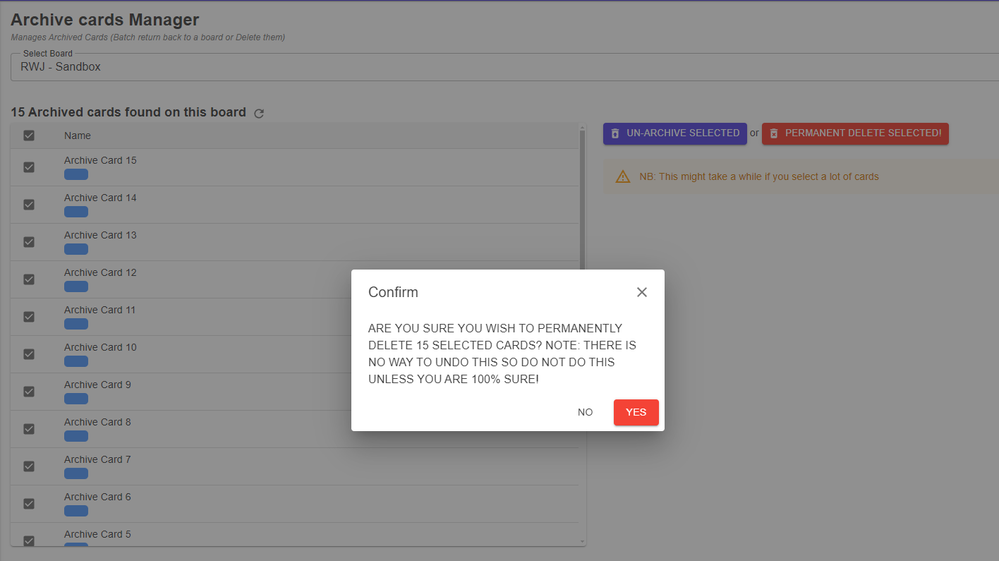Screen dimensions: 999x561
Task: Click the trash icon in PERMANENT DELETE button
Action: point(773,134)
